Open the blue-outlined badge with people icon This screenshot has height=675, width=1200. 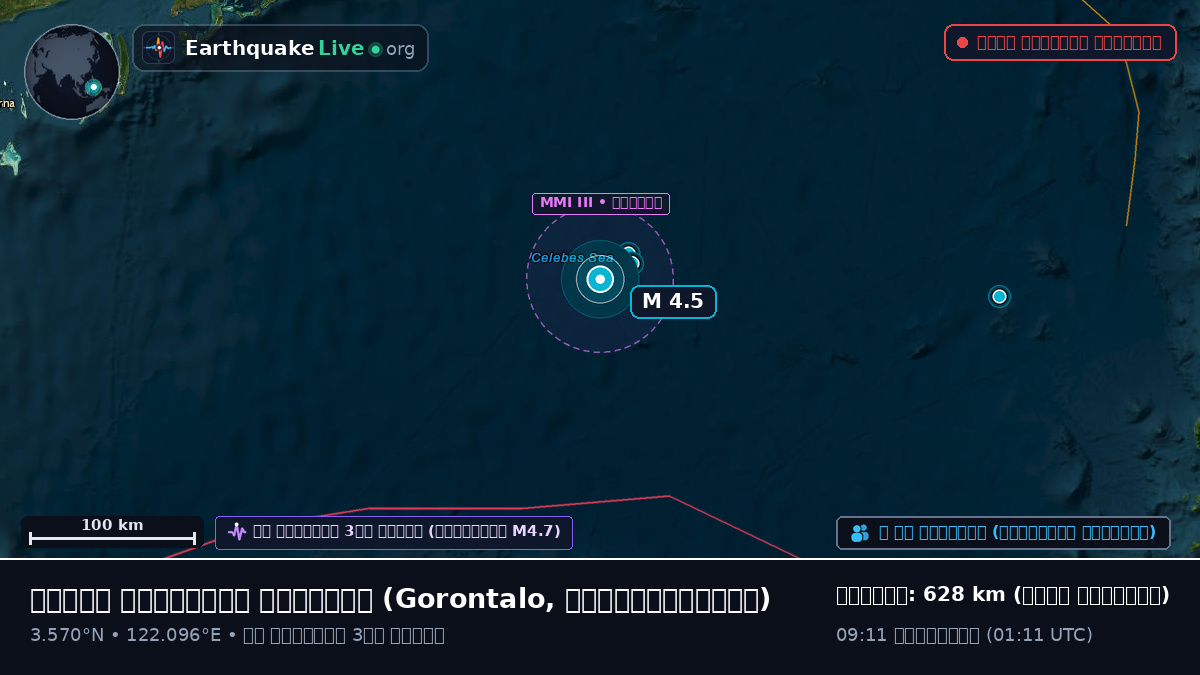click(x=1003, y=533)
